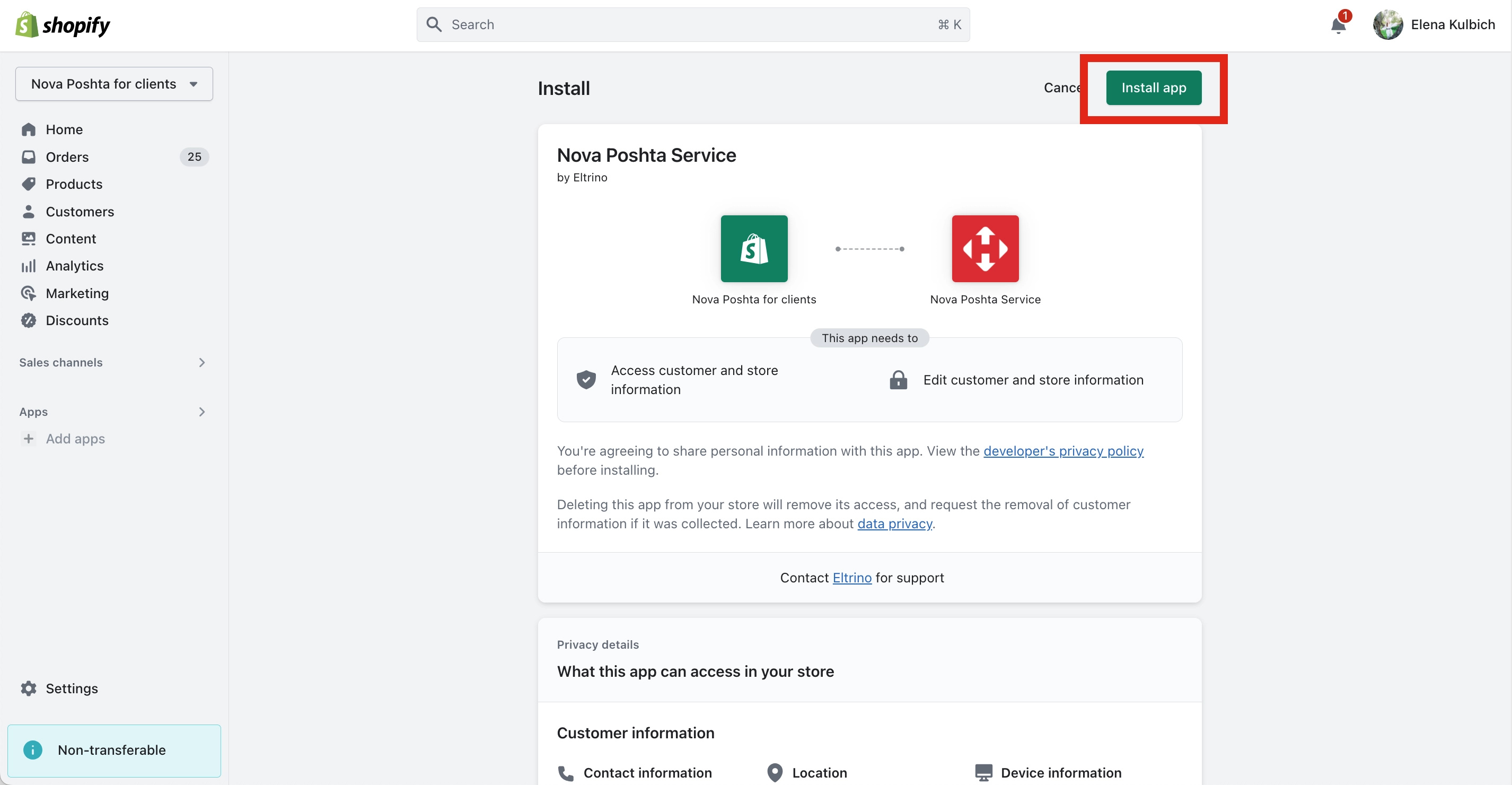This screenshot has height=785, width=1512.
Task: Click 'Nova Poshta Service' caption under red icon
Action: pos(985,300)
